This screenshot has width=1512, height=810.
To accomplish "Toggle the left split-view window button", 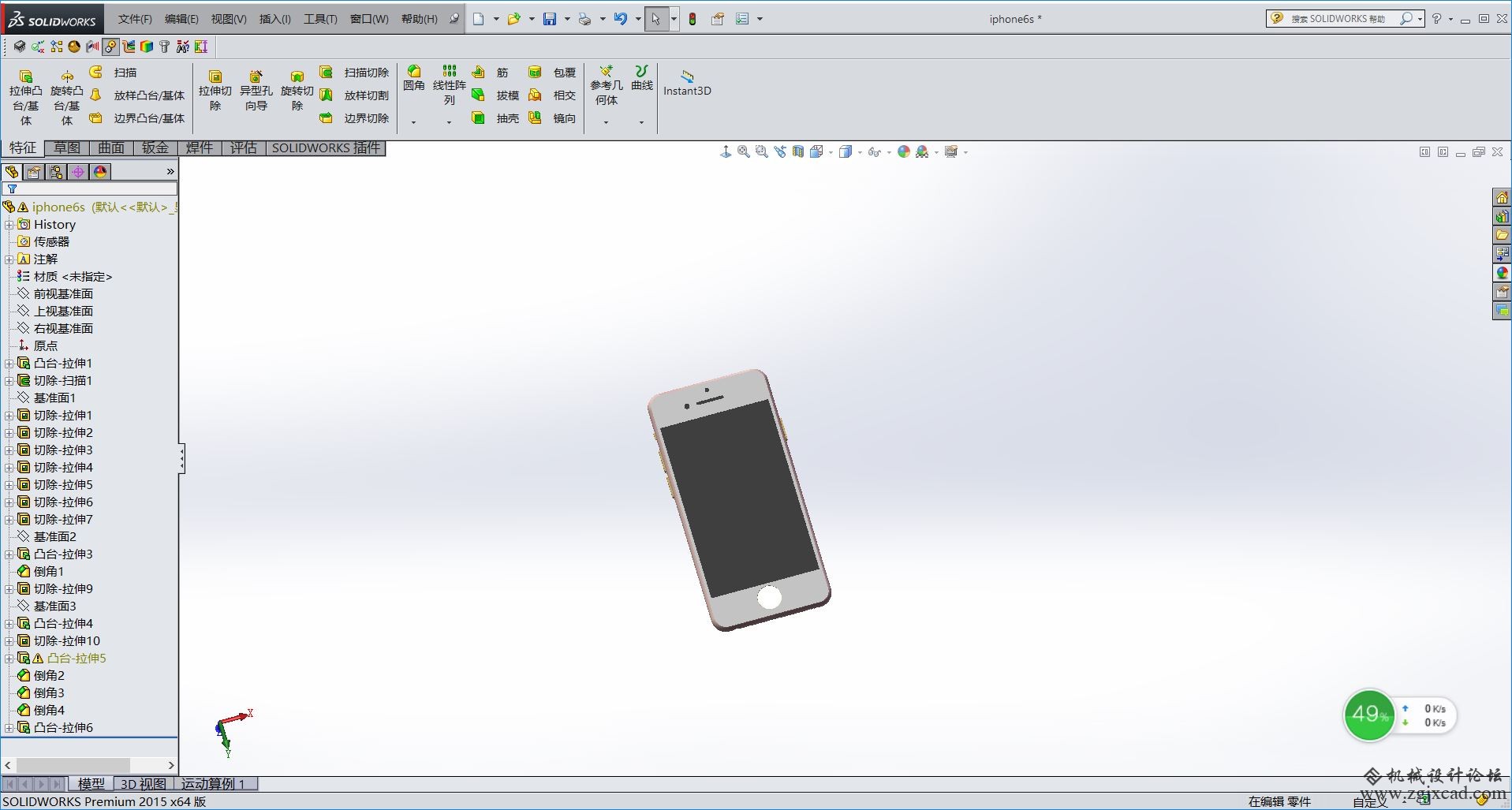I will click(1424, 152).
